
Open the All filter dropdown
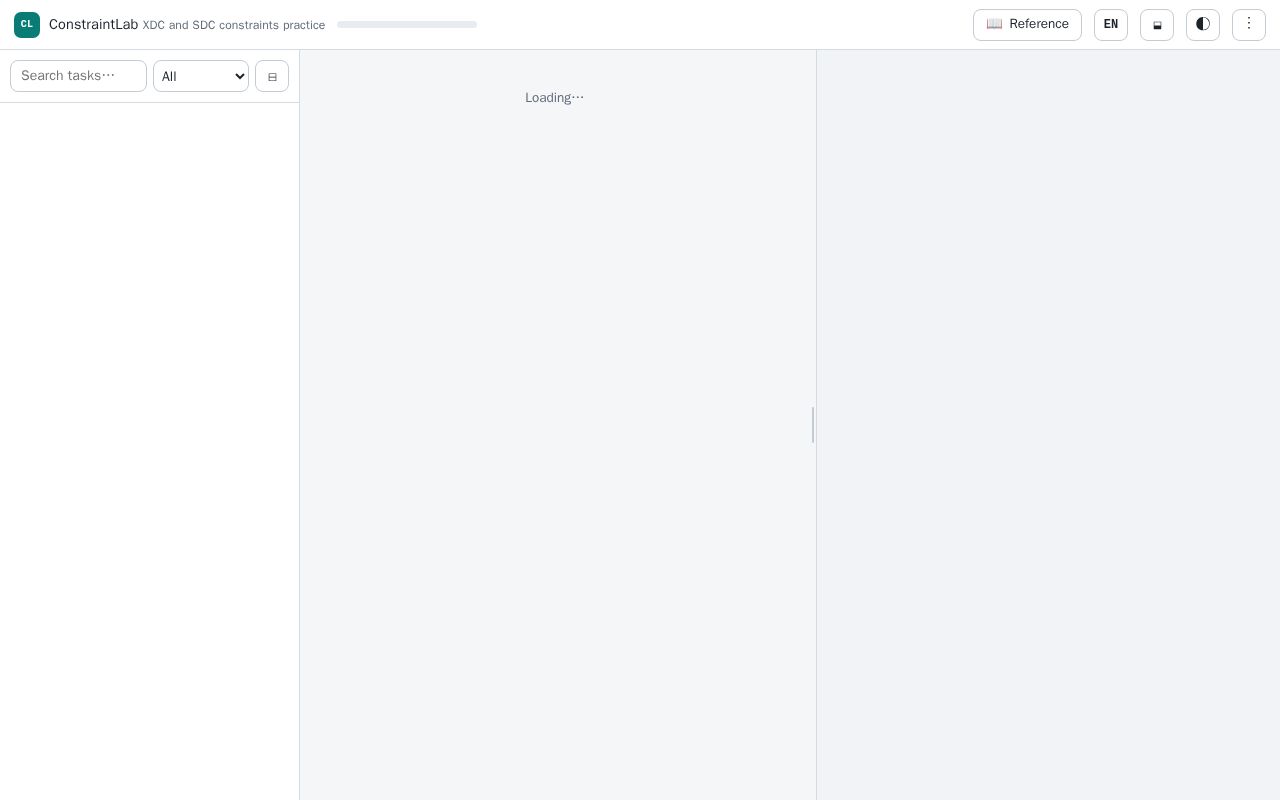pyautogui.click(x=201, y=76)
